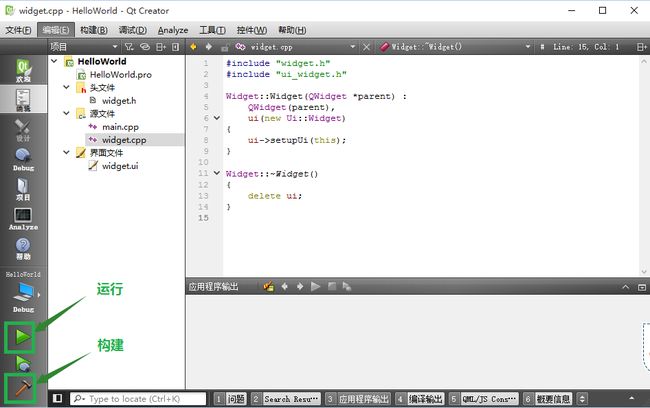Open the 帮助(H) menu
Screen dimensions: 650x408
[292, 30]
